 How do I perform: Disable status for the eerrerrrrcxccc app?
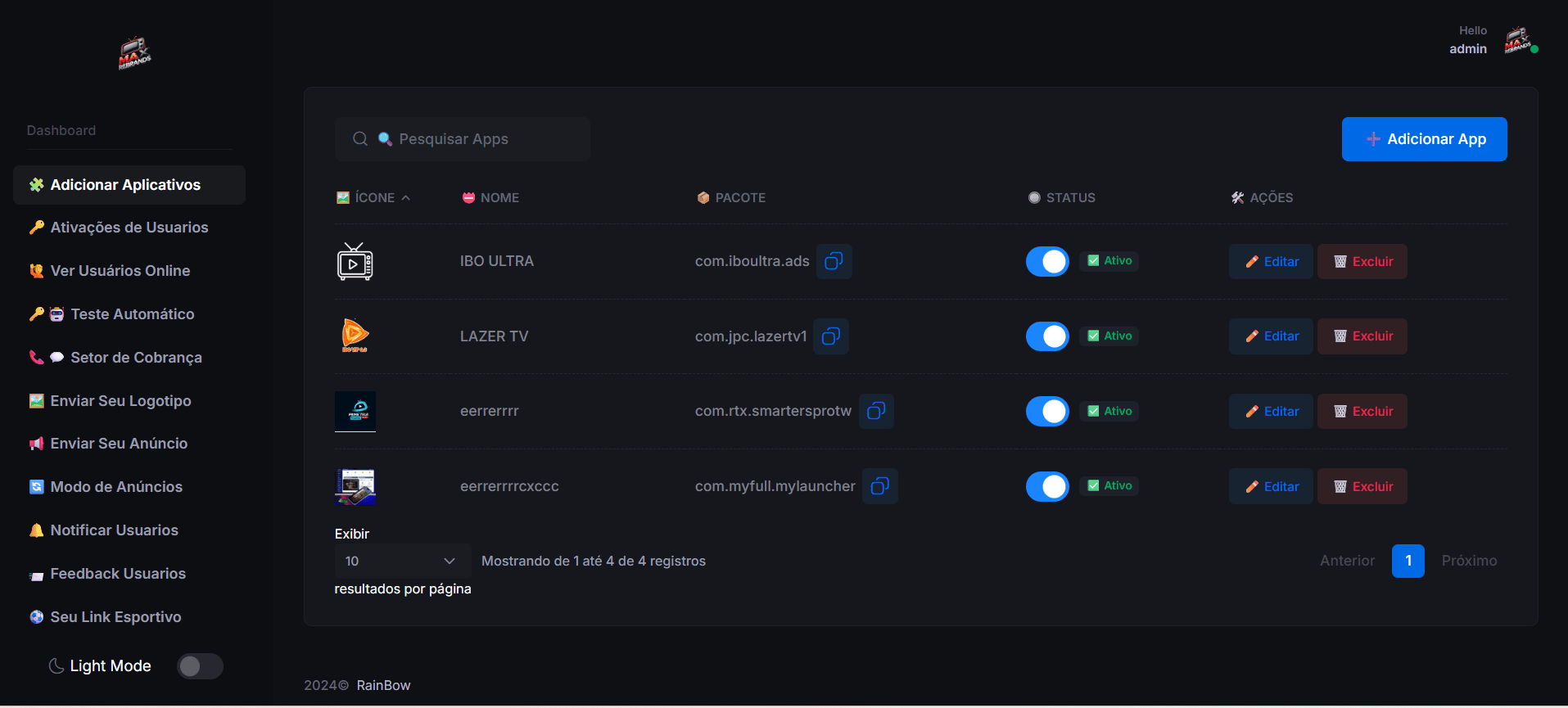click(1047, 486)
